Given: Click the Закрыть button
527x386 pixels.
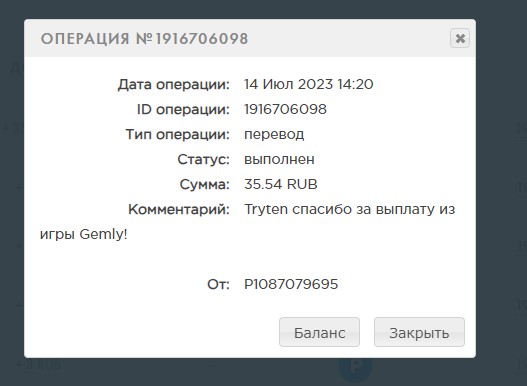Looking at the screenshot, I should 419,332.
